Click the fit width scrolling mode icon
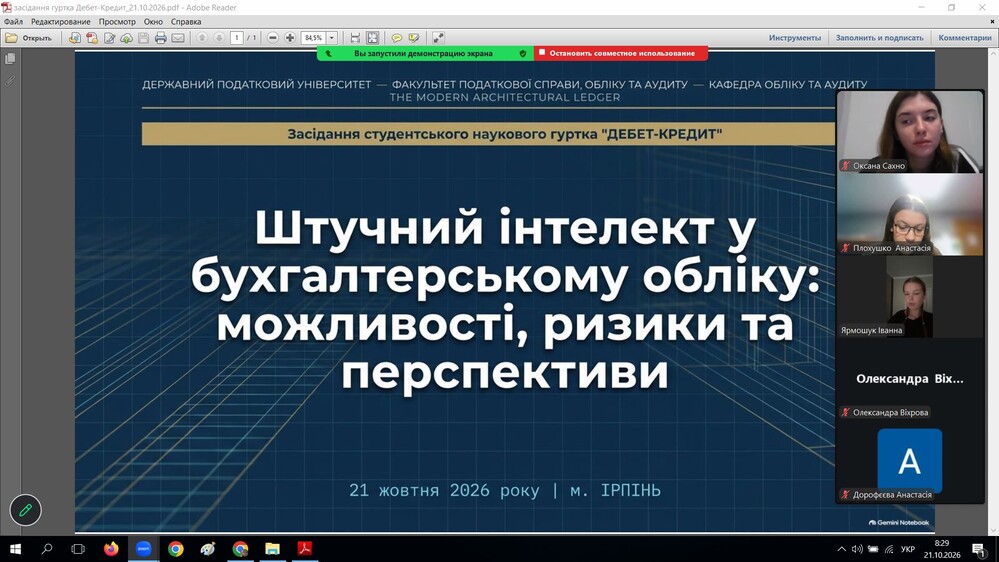 click(356, 38)
